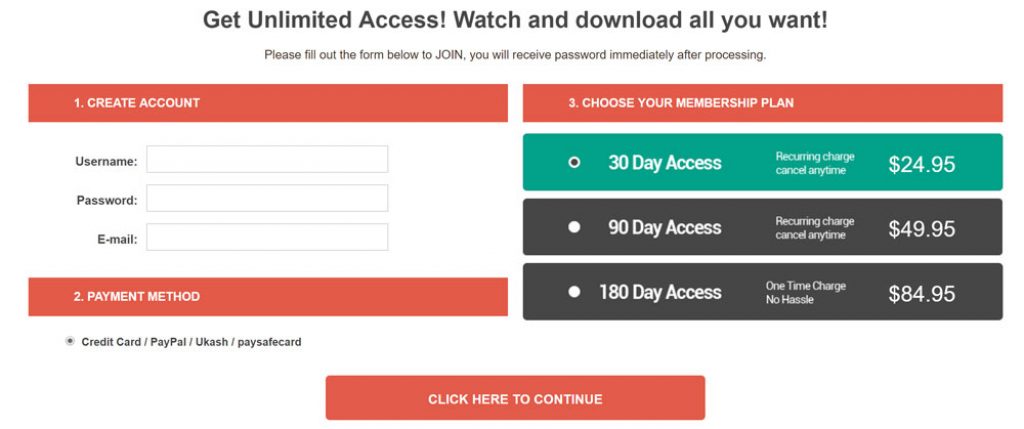Select the Credit Card / PayPal radio button
1024x429 pixels.
click(x=70, y=341)
